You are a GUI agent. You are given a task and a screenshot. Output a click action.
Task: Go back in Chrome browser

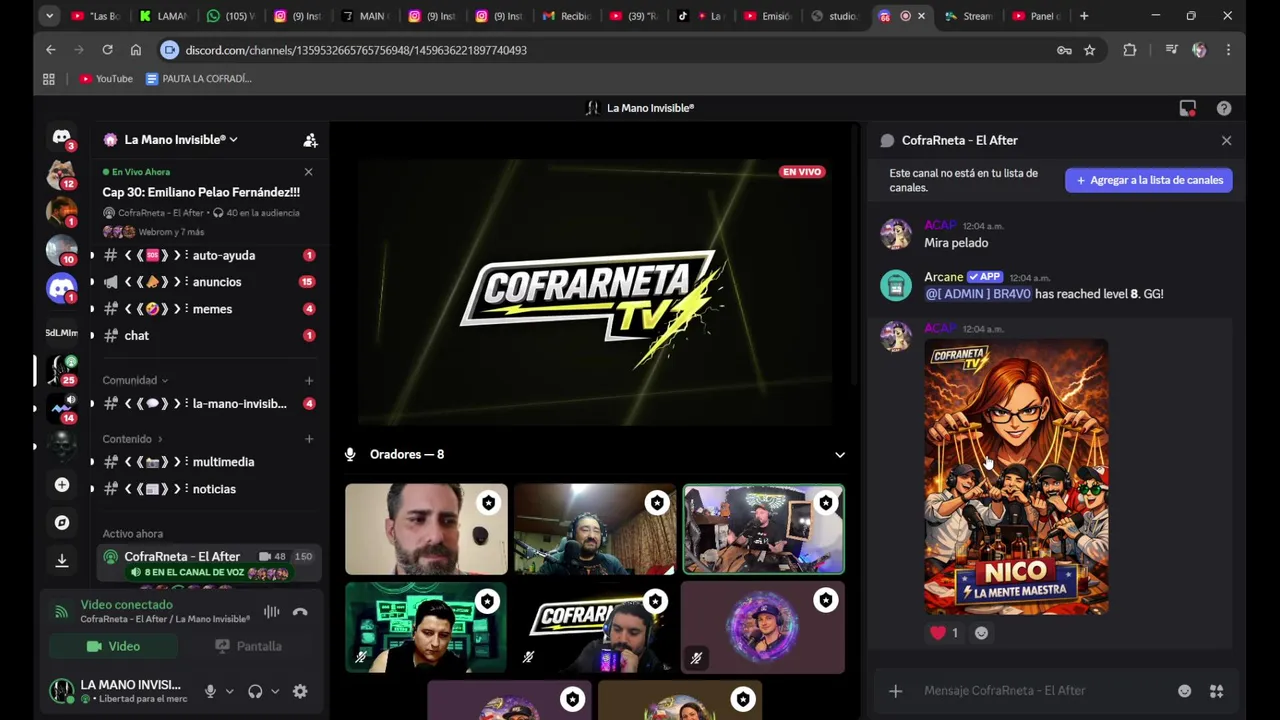coord(51,50)
